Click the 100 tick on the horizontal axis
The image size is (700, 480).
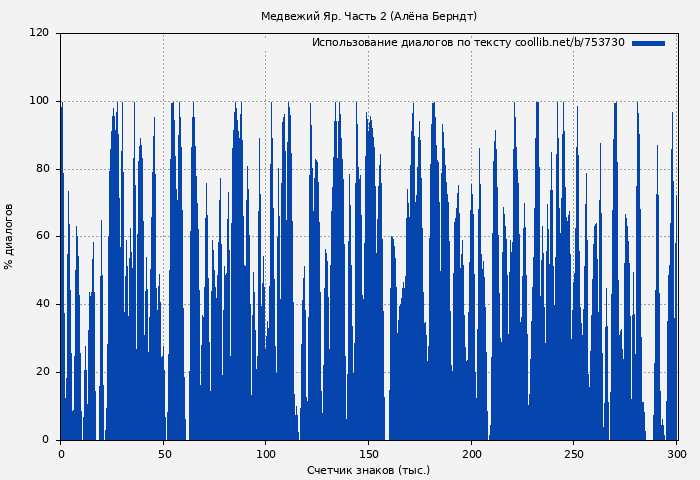pyautogui.click(x=266, y=454)
